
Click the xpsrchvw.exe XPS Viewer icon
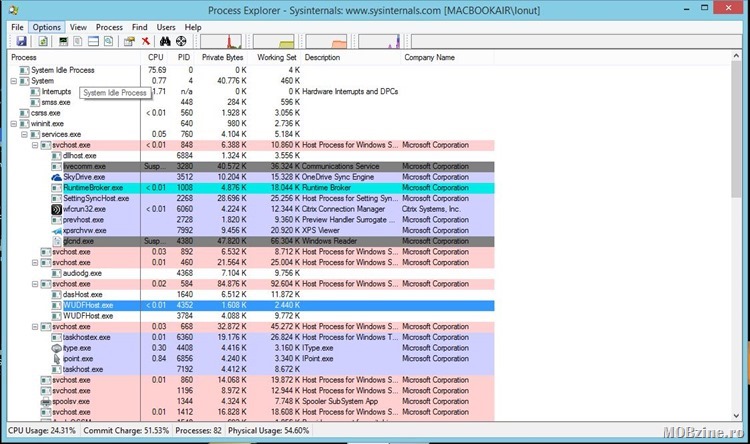[x=56, y=231]
